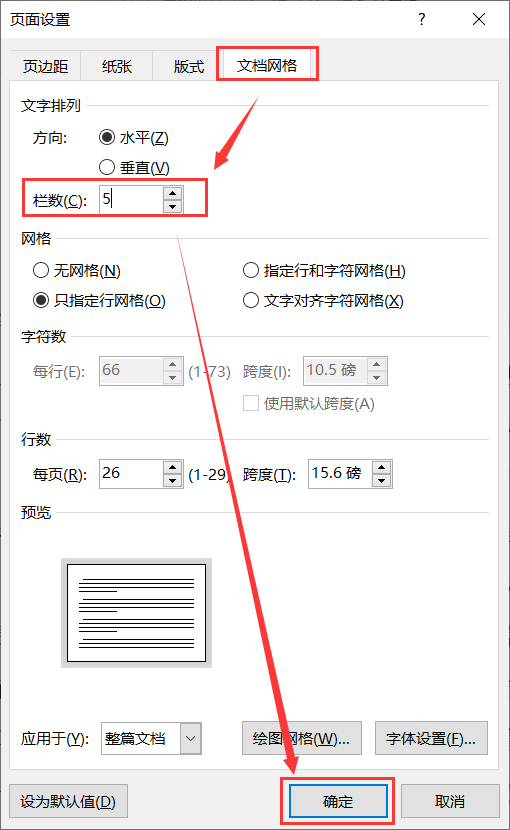Increase 栏数 with up spinner arrow
510x830 pixels.
173,193
